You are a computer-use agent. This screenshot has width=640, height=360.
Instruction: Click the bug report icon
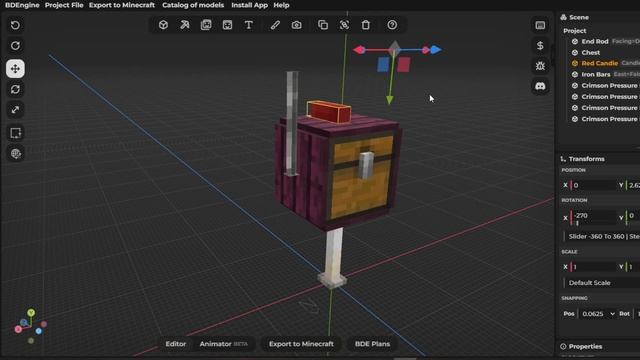point(540,66)
